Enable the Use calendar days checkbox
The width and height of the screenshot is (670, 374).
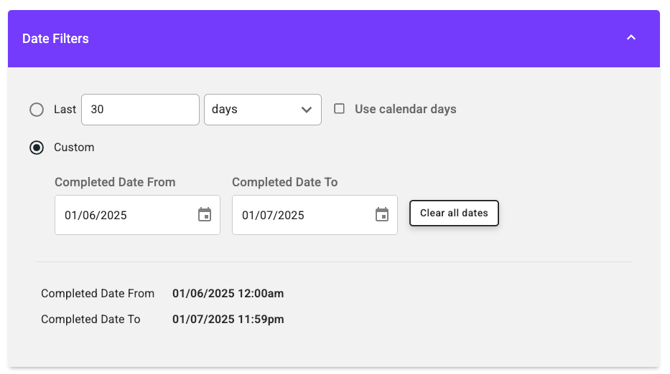[x=339, y=109]
